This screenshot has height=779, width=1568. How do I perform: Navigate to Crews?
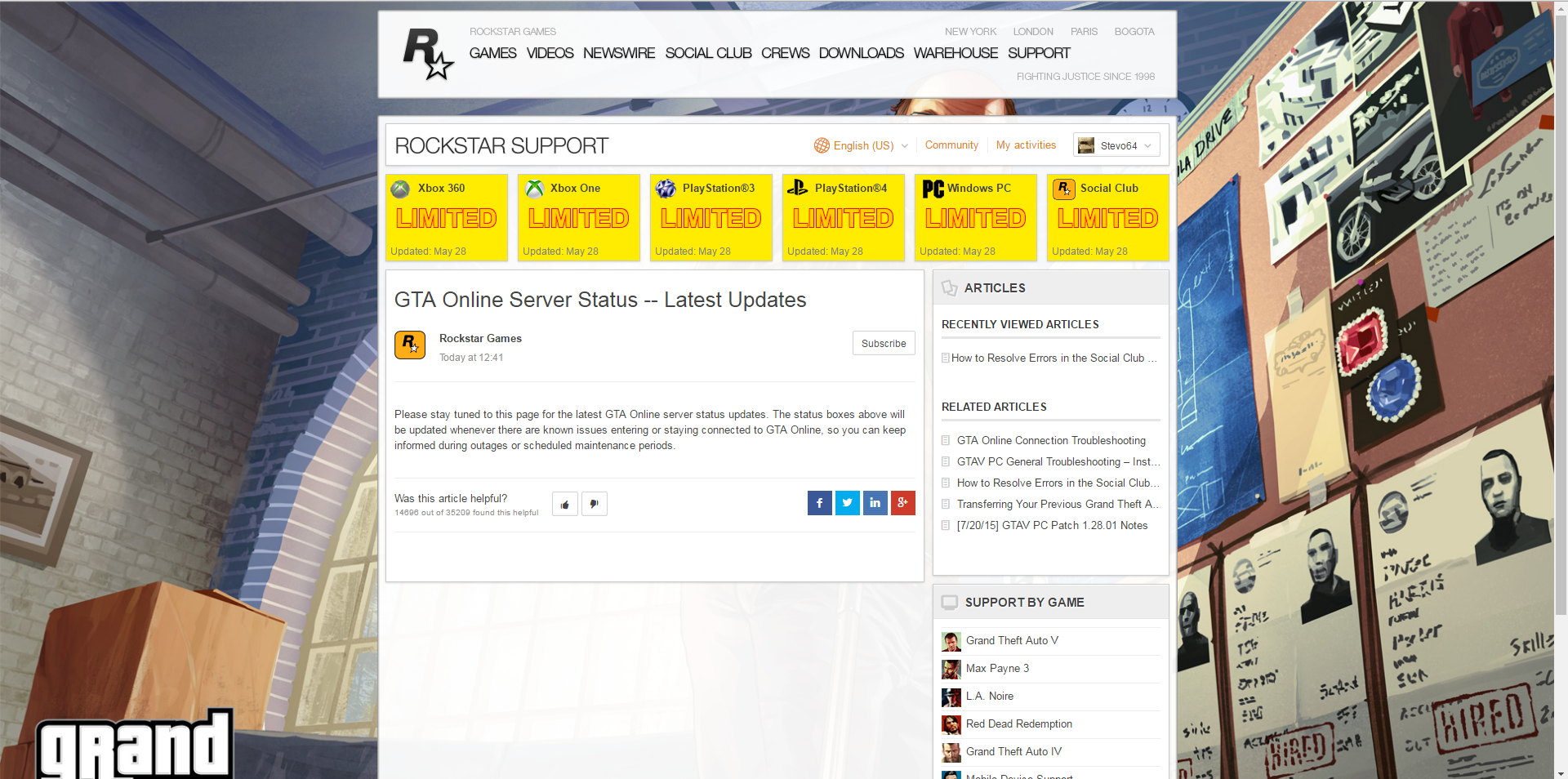786,53
